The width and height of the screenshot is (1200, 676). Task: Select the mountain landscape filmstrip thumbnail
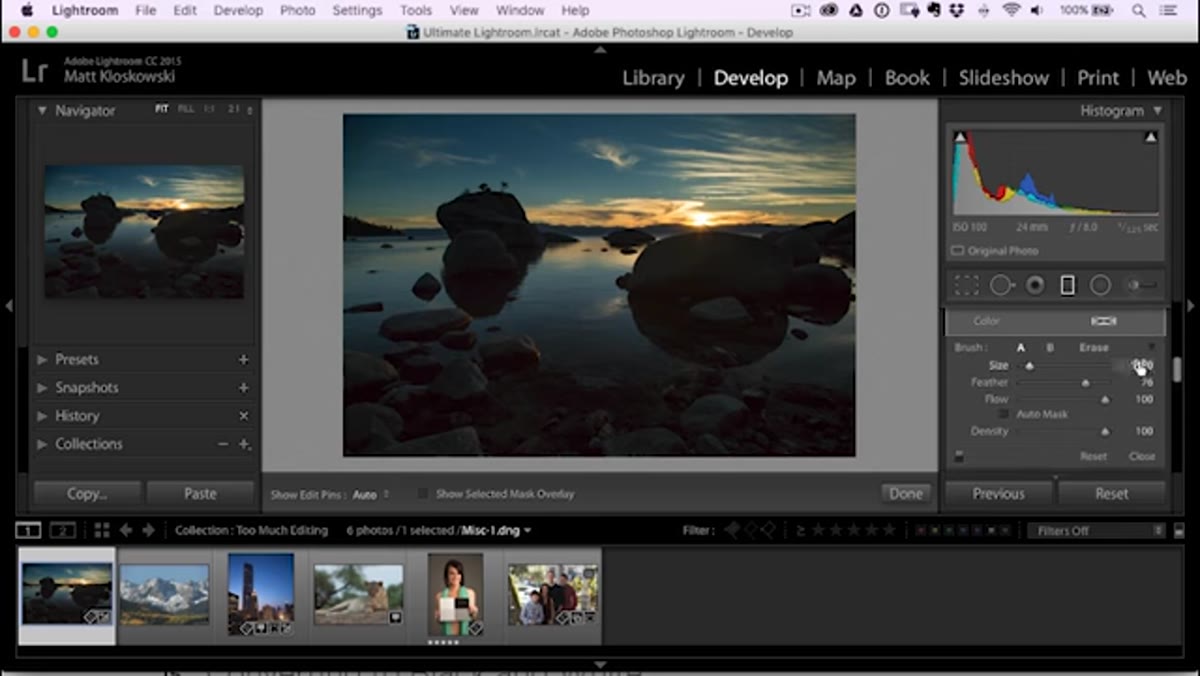[164, 594]
